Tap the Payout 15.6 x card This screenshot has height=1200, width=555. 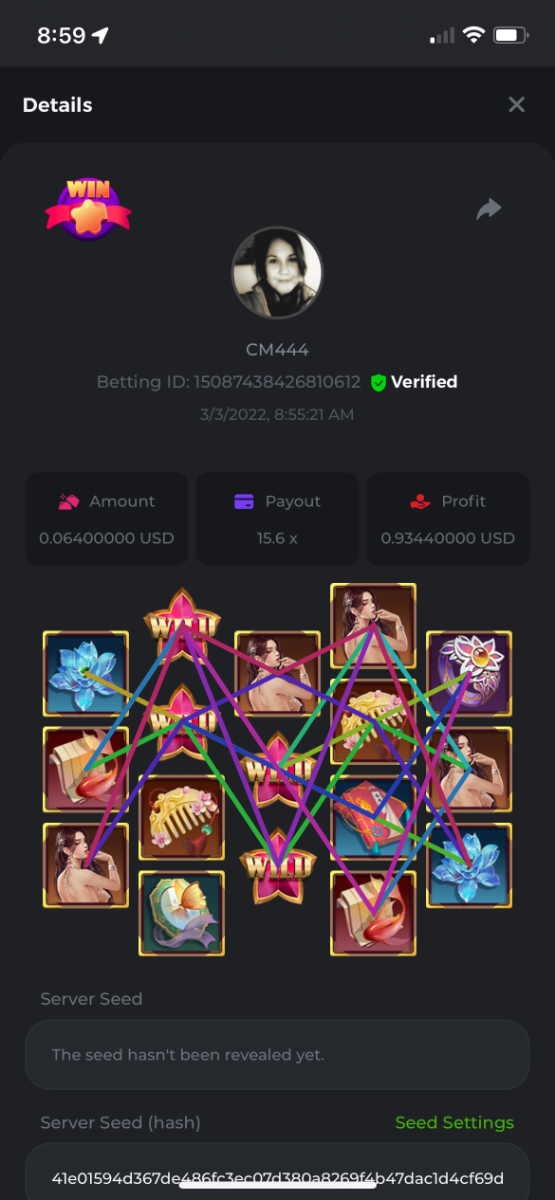277,519
